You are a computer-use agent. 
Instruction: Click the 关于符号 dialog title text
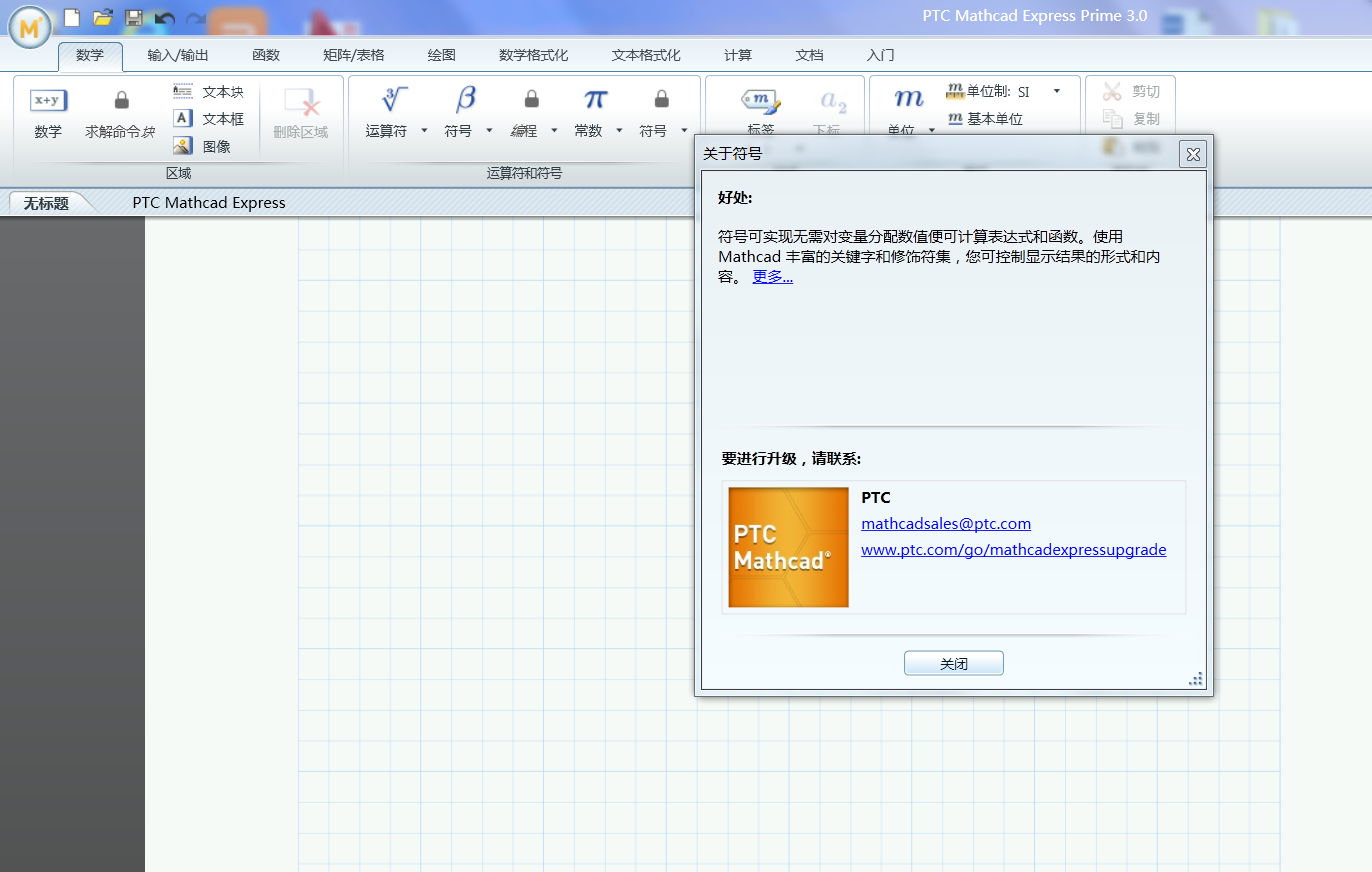pos(733,154)
